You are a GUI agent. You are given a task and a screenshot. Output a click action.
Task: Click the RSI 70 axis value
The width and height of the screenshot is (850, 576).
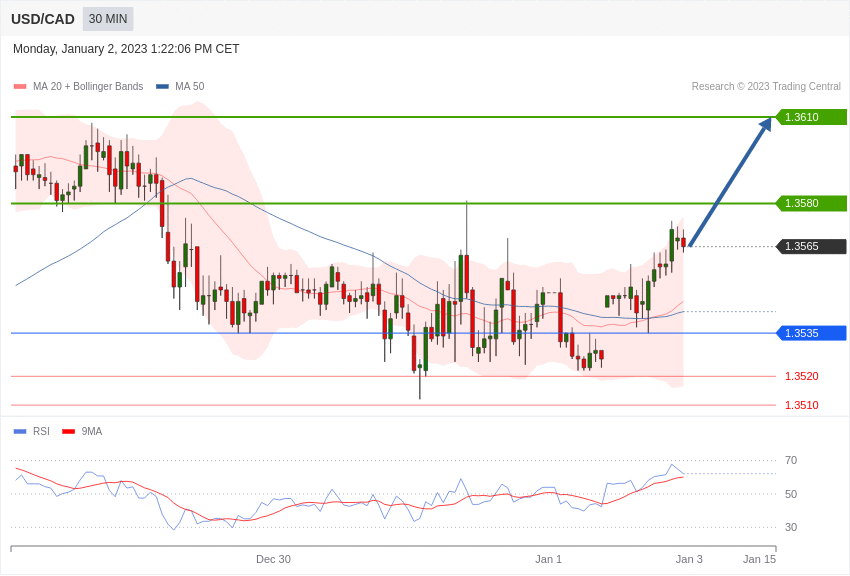click(791, 461)
